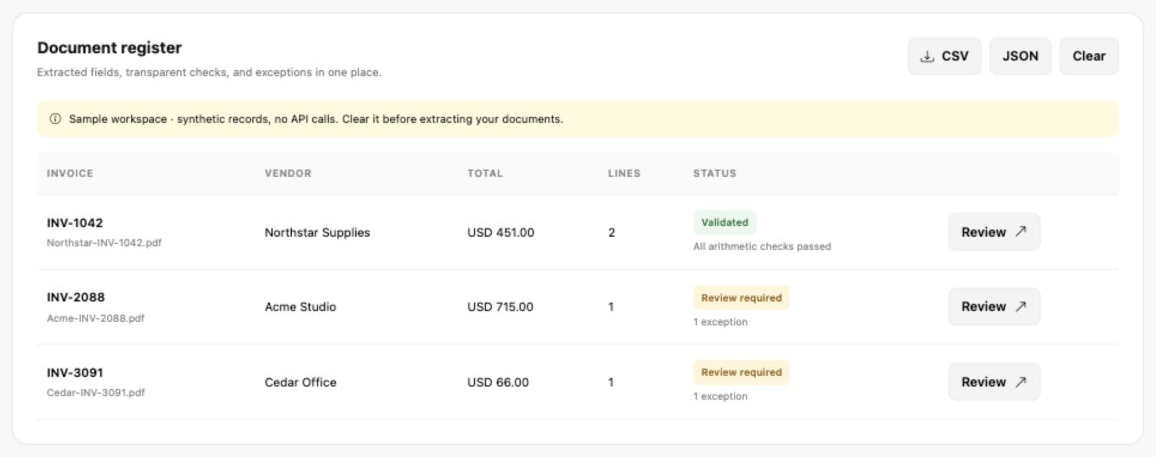Select the INV-3091 invoice number
Viewport: 1156px width, 457px height.
[75, 373]
